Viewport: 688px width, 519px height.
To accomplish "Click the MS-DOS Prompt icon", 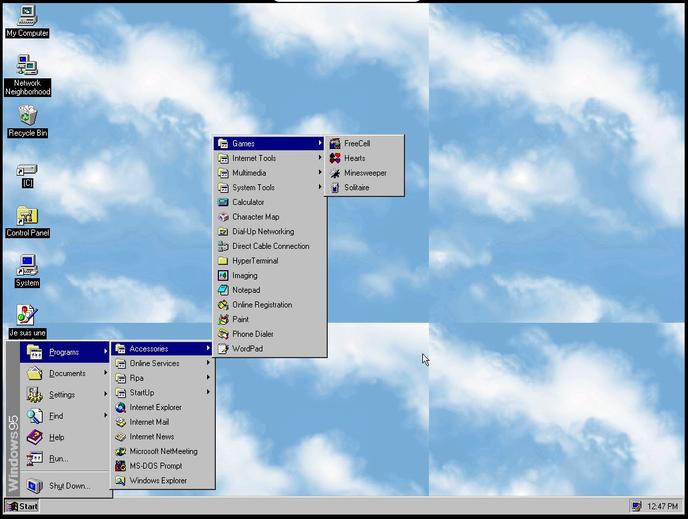I will click(120, 466).
